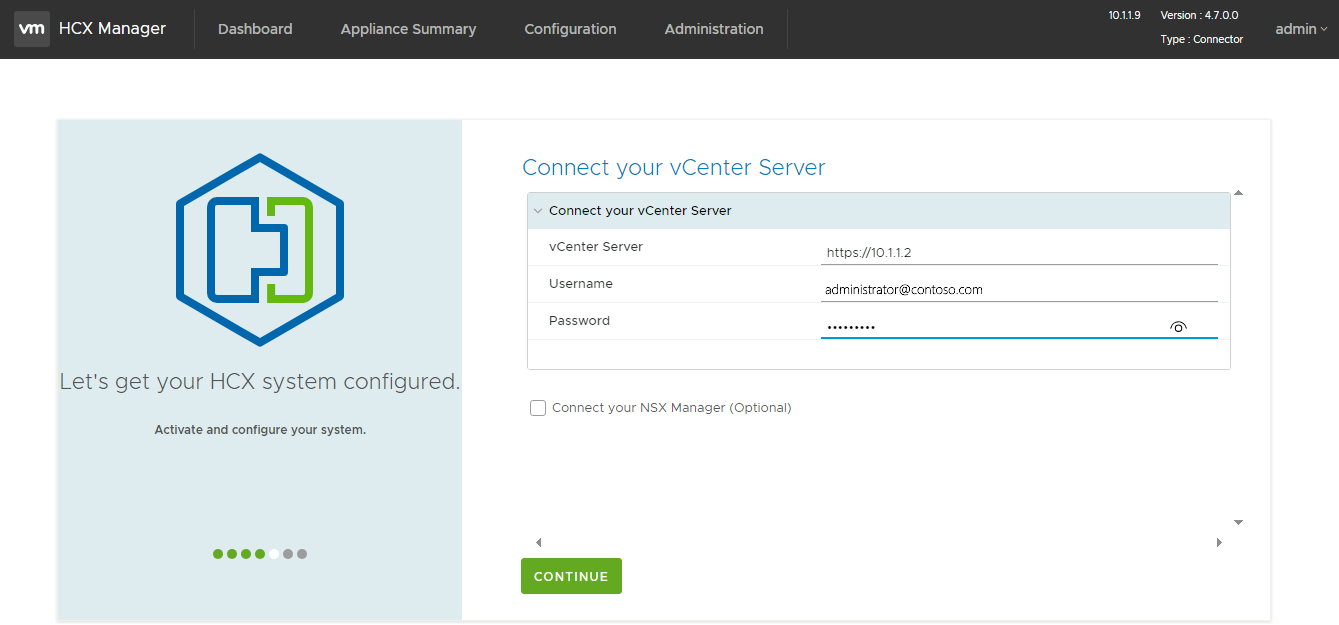The height and width of the screenshot is (625, 1339).
Task: Select the last grey progress dot
Action: pos(302,554)
